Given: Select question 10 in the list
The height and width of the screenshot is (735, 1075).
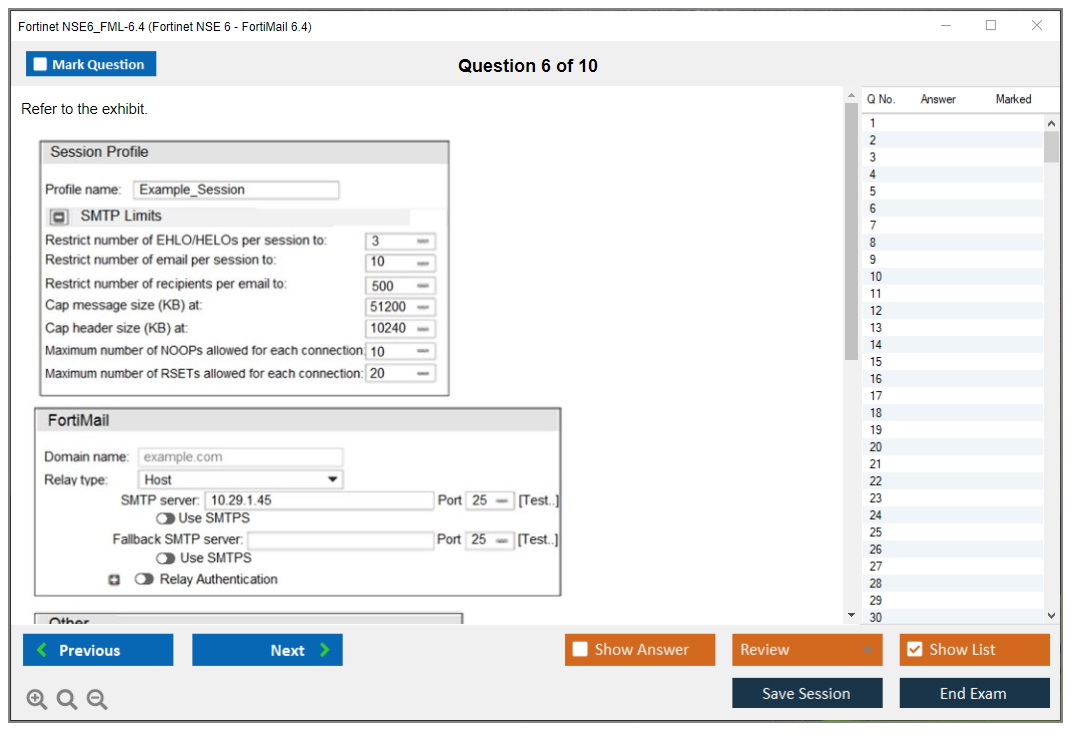Looking at the screenshot, I should click(875, 277).
